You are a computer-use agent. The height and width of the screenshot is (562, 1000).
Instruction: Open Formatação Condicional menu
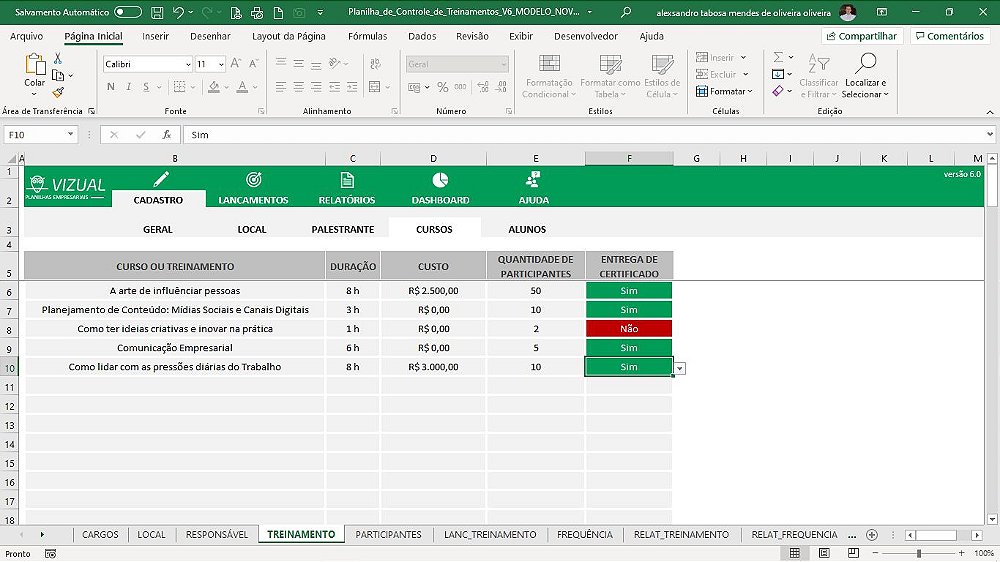[x=549, y=76]
